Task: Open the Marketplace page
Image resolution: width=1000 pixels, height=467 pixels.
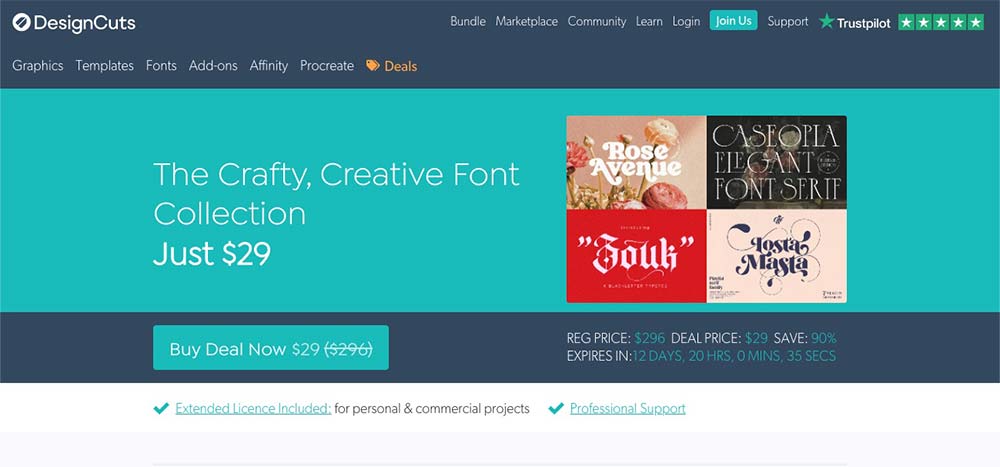Action: pos(526,22)
